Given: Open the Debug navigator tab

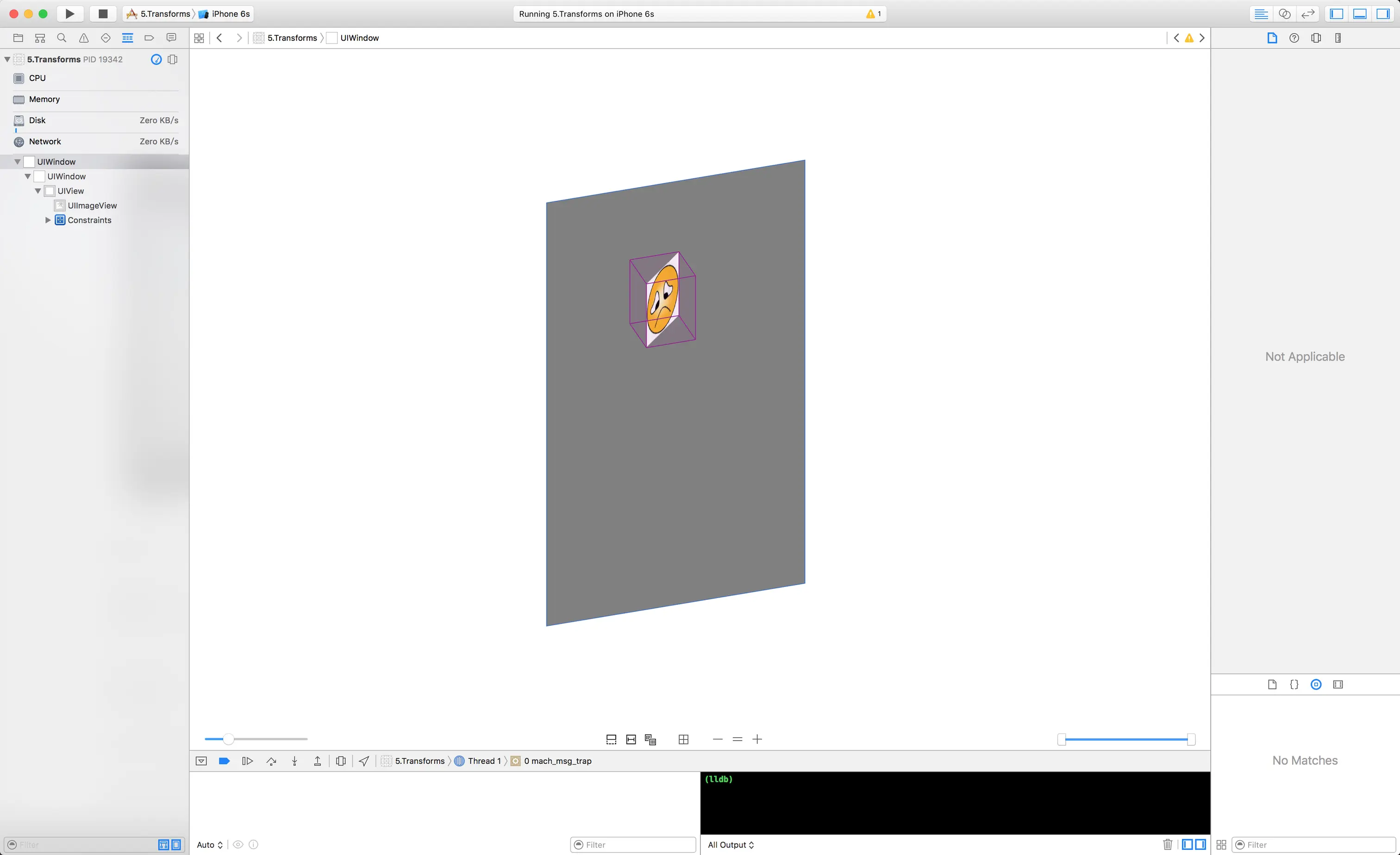Looking at the screenshot, I should [x=127, y=38].
